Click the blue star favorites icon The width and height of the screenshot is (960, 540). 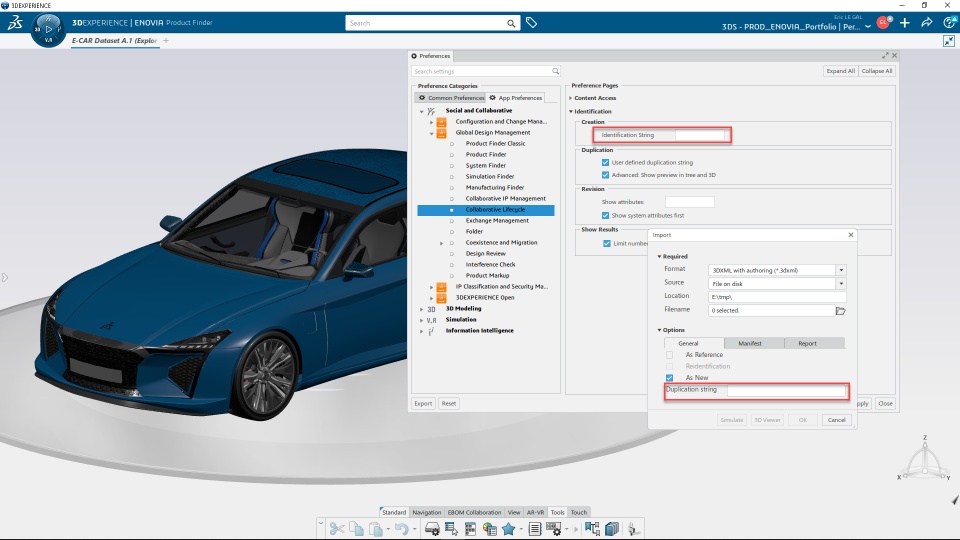pos(508,528)
